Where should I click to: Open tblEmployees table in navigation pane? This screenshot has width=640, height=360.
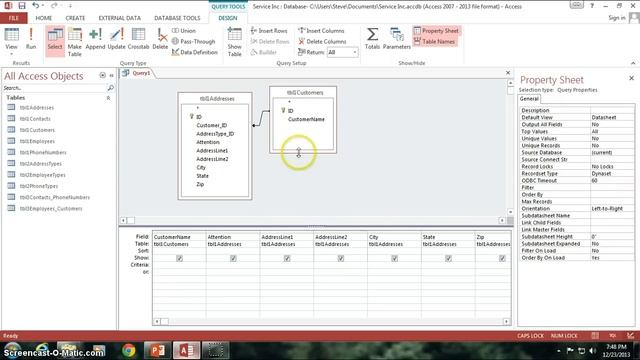[37, 141]
